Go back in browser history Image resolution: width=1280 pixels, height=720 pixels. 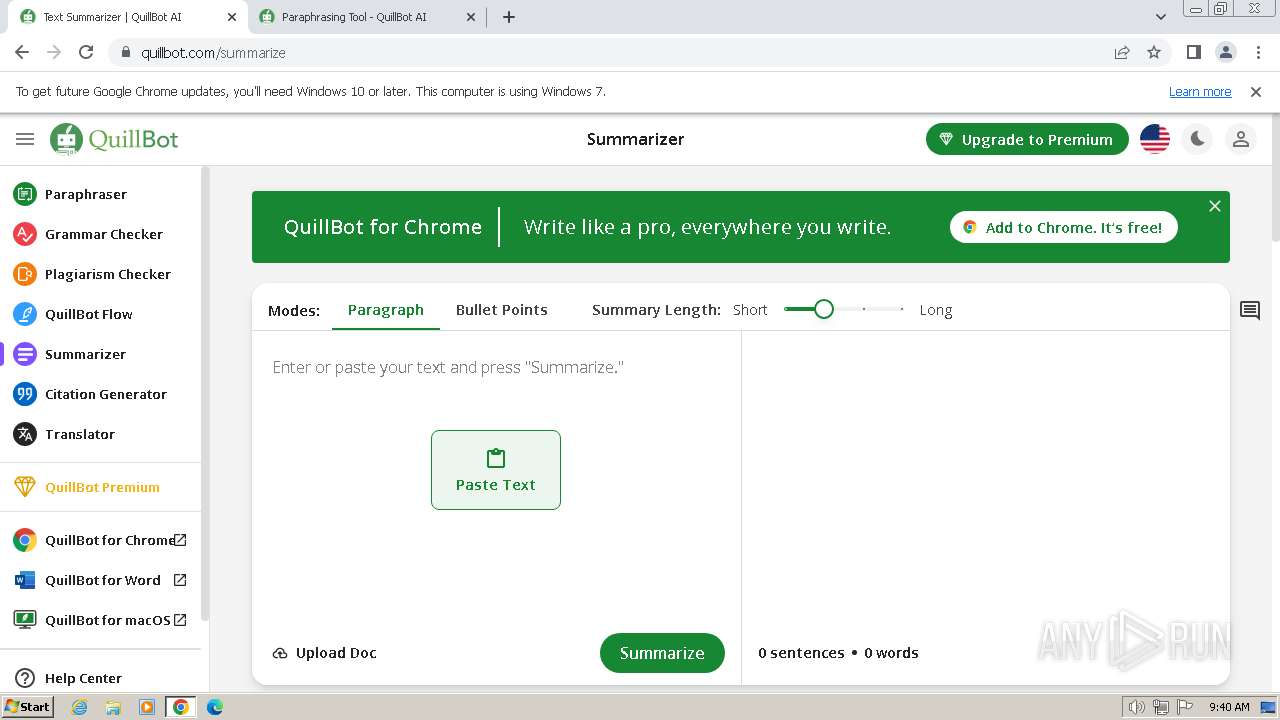(x=22, y=52)
